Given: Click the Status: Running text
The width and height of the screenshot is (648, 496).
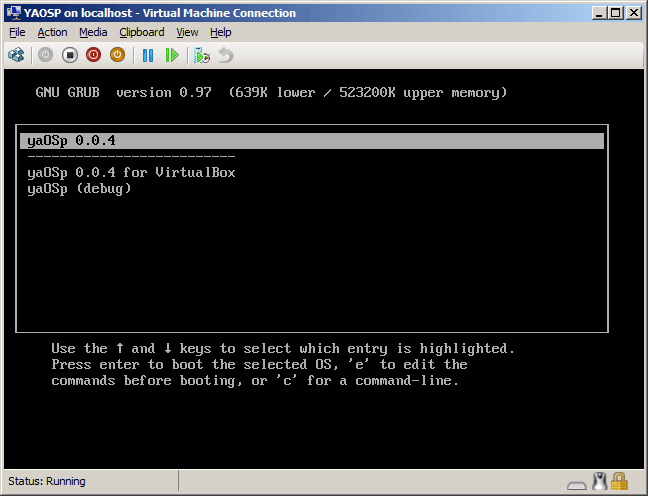Looking at the screenshot, I should click(x=47, y=481).
